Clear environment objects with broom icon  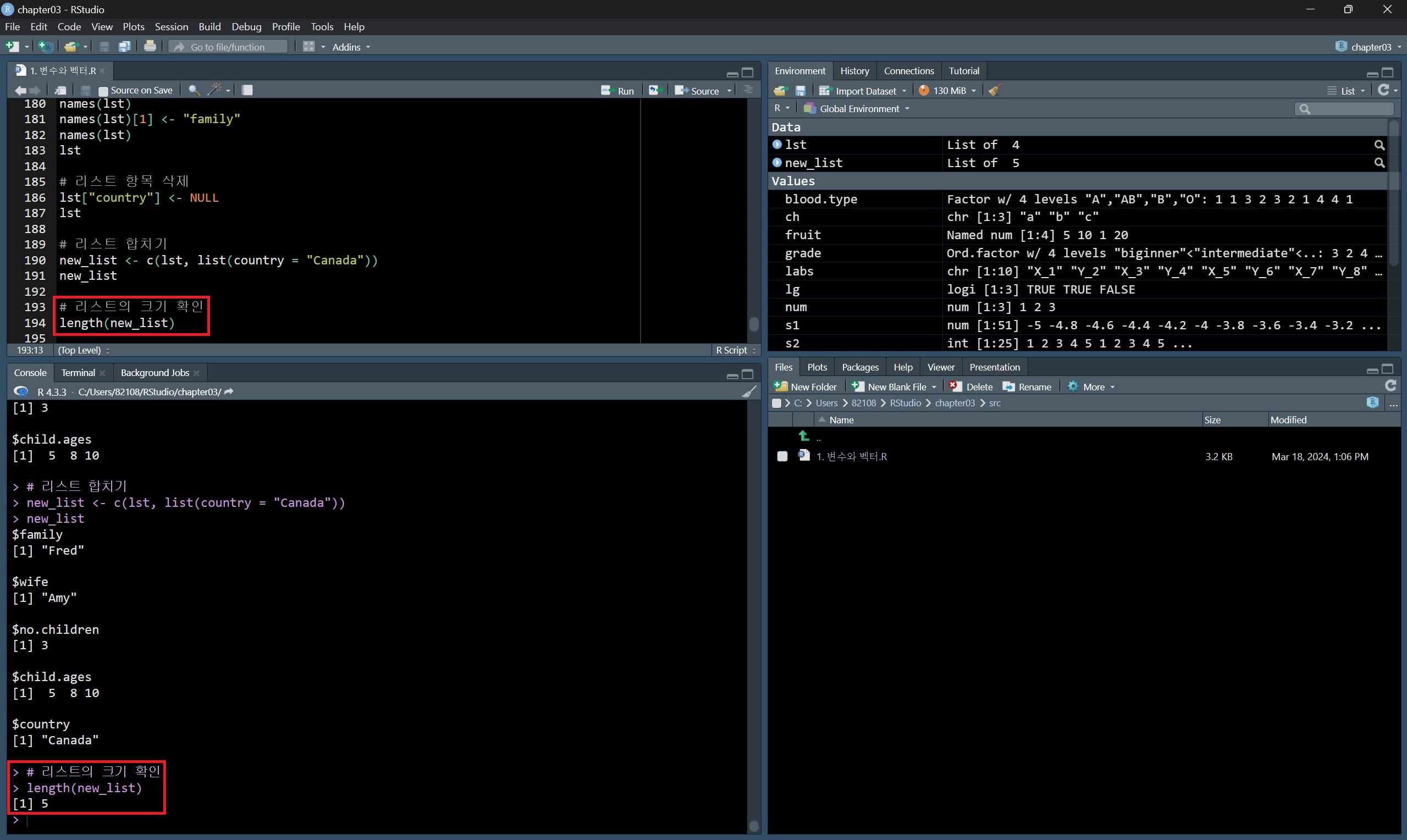pos(995,91)
